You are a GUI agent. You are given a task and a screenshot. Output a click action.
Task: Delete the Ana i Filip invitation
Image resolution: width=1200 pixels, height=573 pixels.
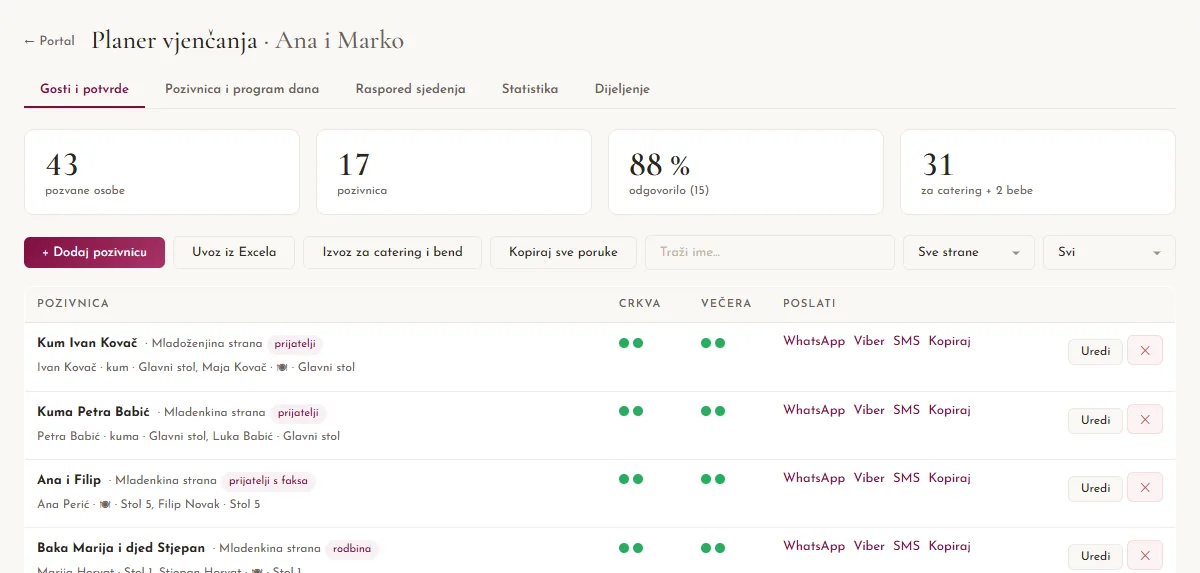coord(1145,488)
